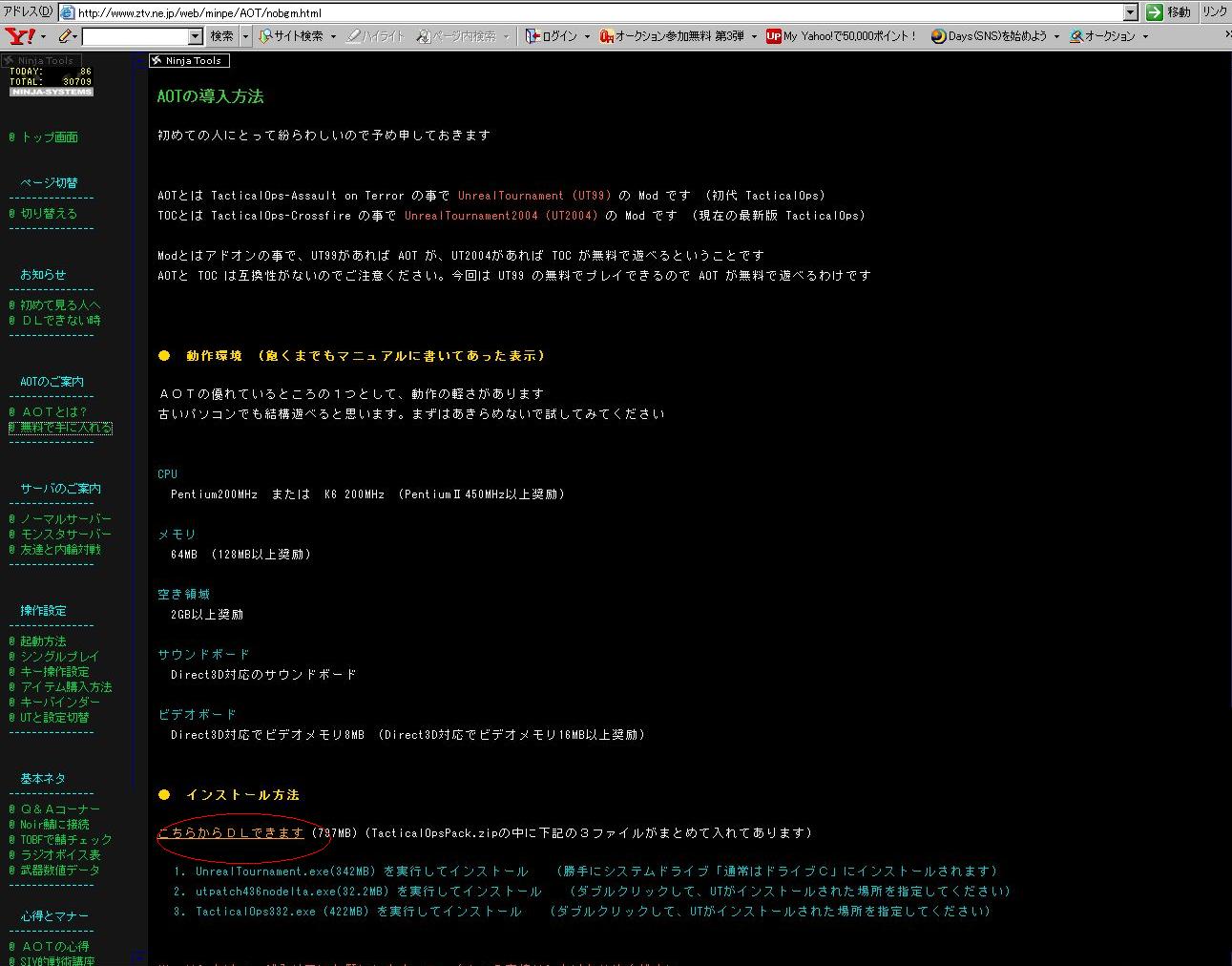Open the こちらからＤＬできます download link
Viewport: 1232px width, 966px height.
[231, 833]
